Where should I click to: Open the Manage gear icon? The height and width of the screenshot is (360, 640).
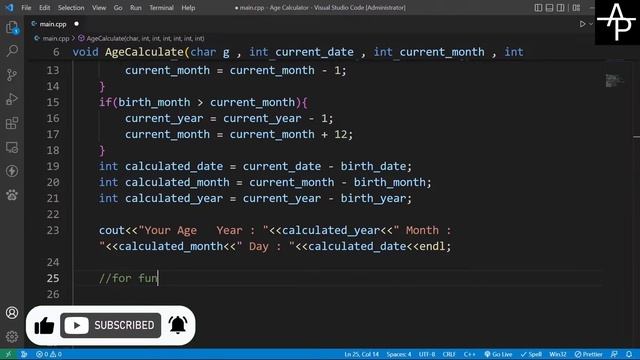tap(12, 336)
